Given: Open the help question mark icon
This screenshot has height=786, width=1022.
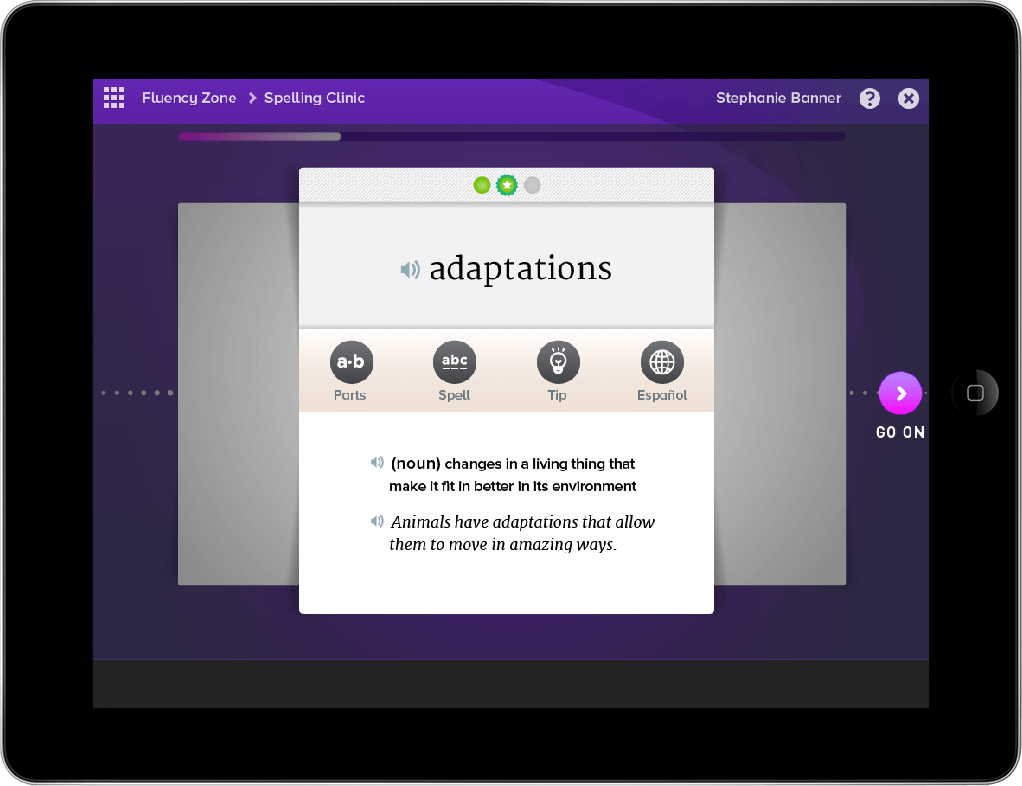Looking at the screenshot, I should tap(869, 98).
